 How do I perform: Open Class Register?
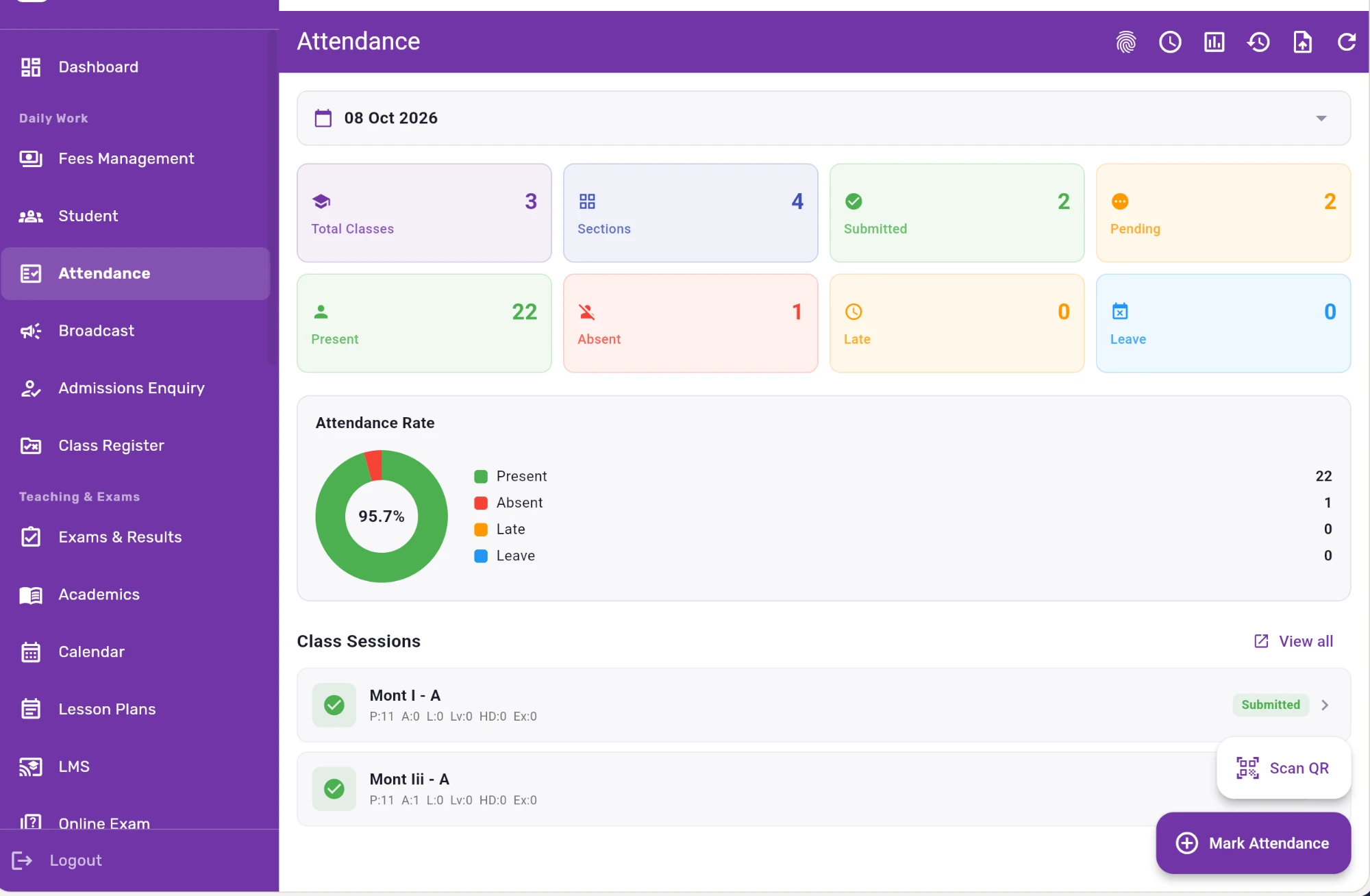136,446
